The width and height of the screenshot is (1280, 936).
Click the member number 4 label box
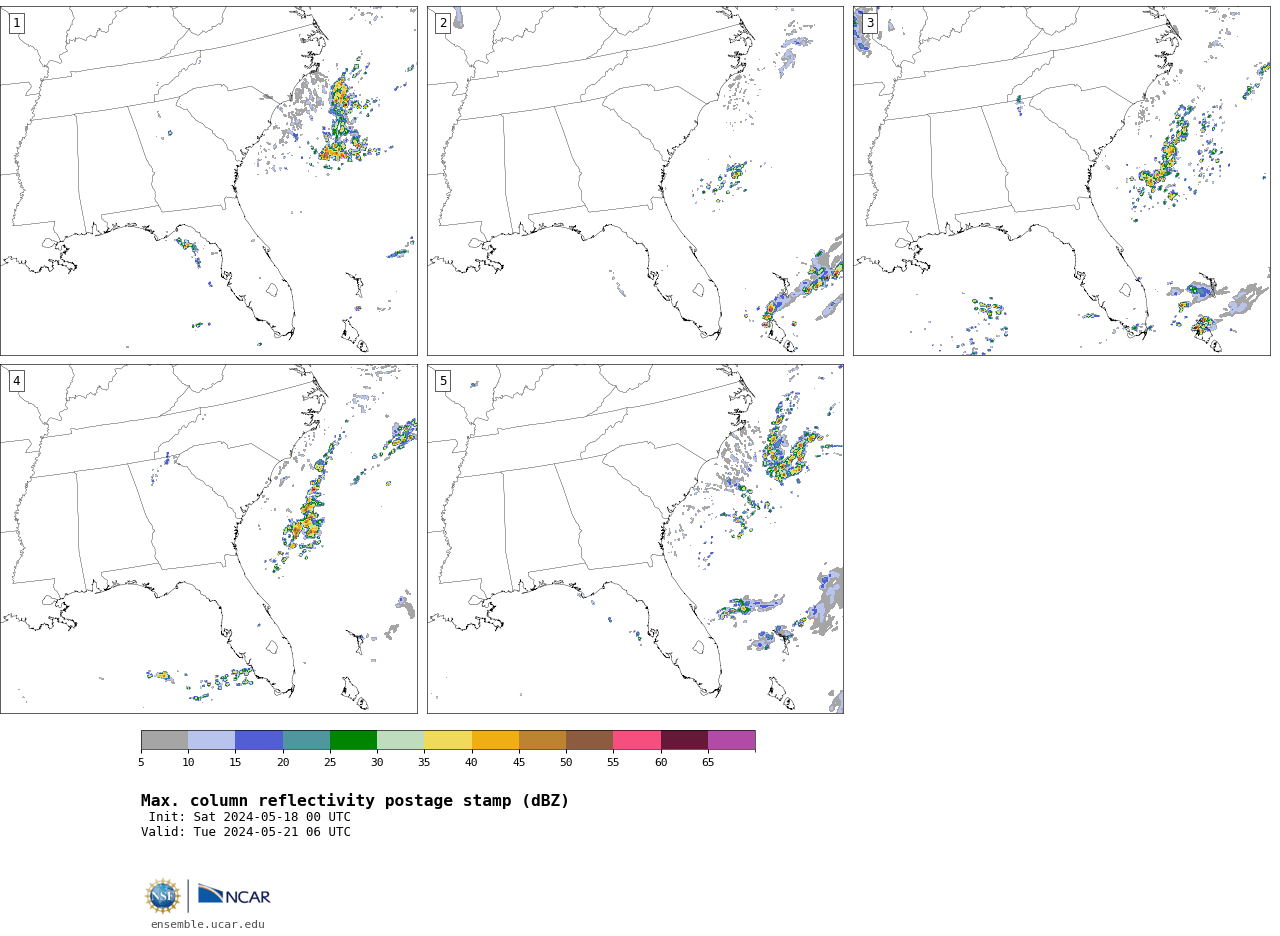click(x=16, y=381)
